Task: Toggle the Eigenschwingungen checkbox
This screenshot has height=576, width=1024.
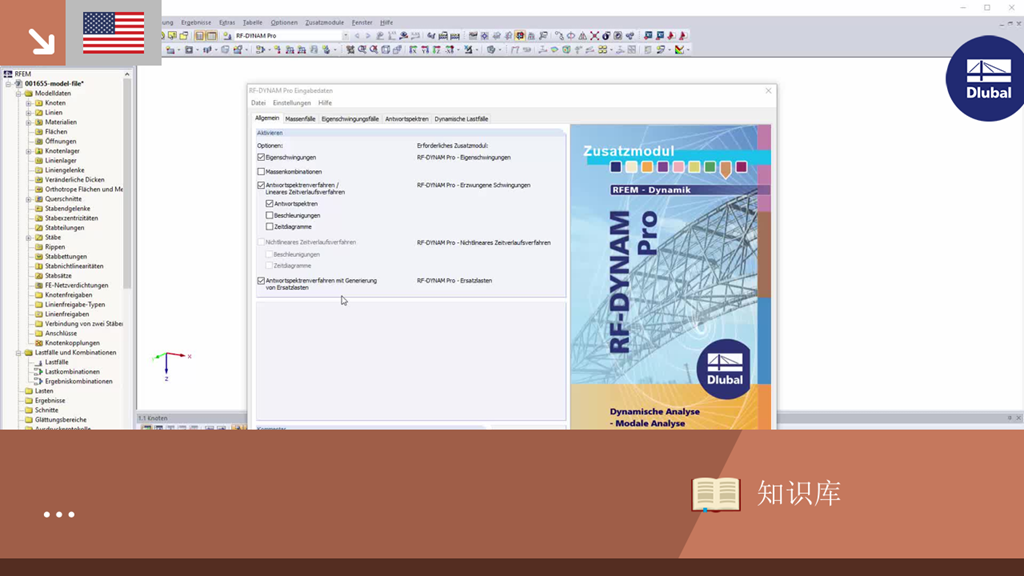Action: tap(261, 157)
